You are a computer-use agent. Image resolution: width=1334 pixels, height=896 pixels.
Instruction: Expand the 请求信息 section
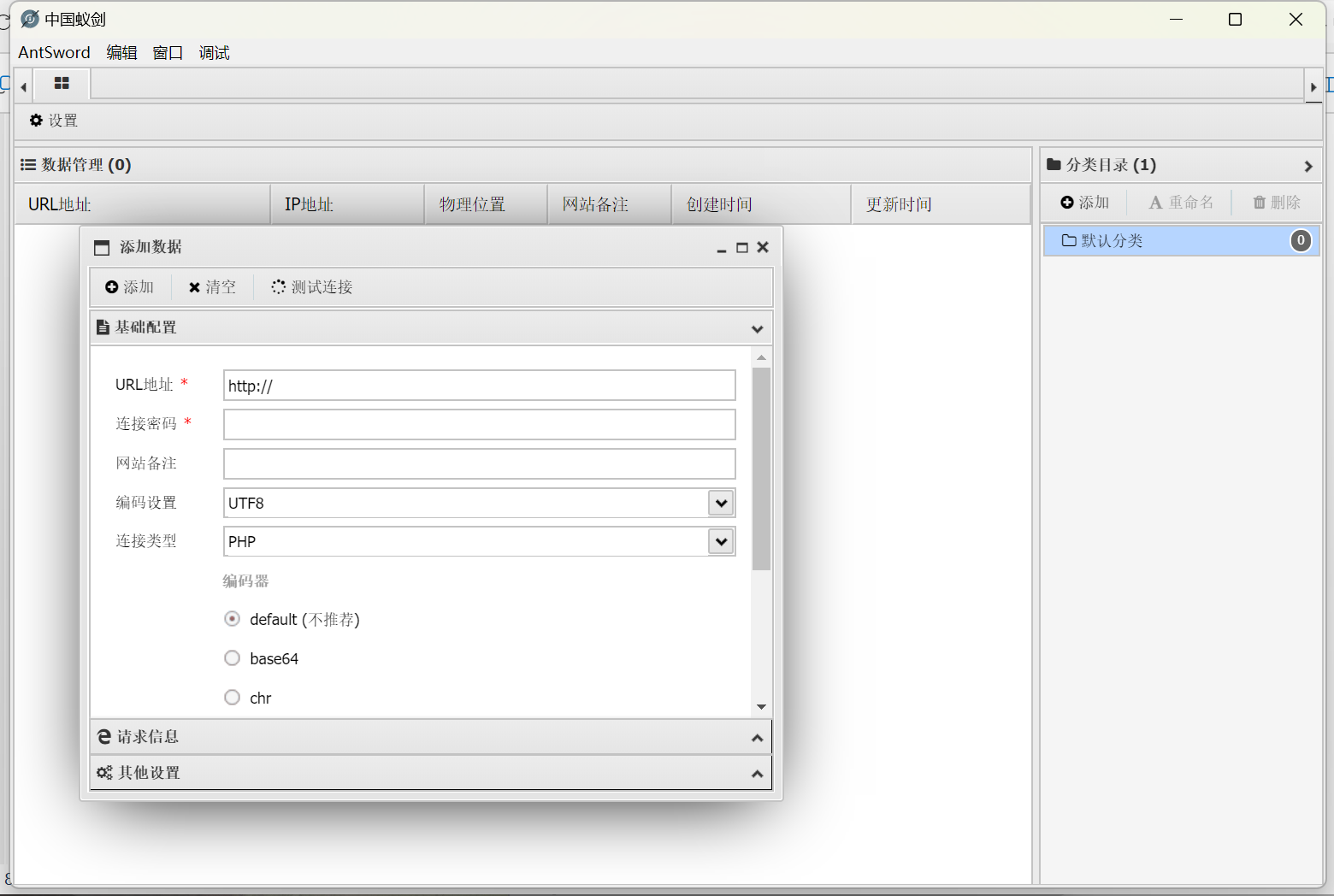[431, 737]
